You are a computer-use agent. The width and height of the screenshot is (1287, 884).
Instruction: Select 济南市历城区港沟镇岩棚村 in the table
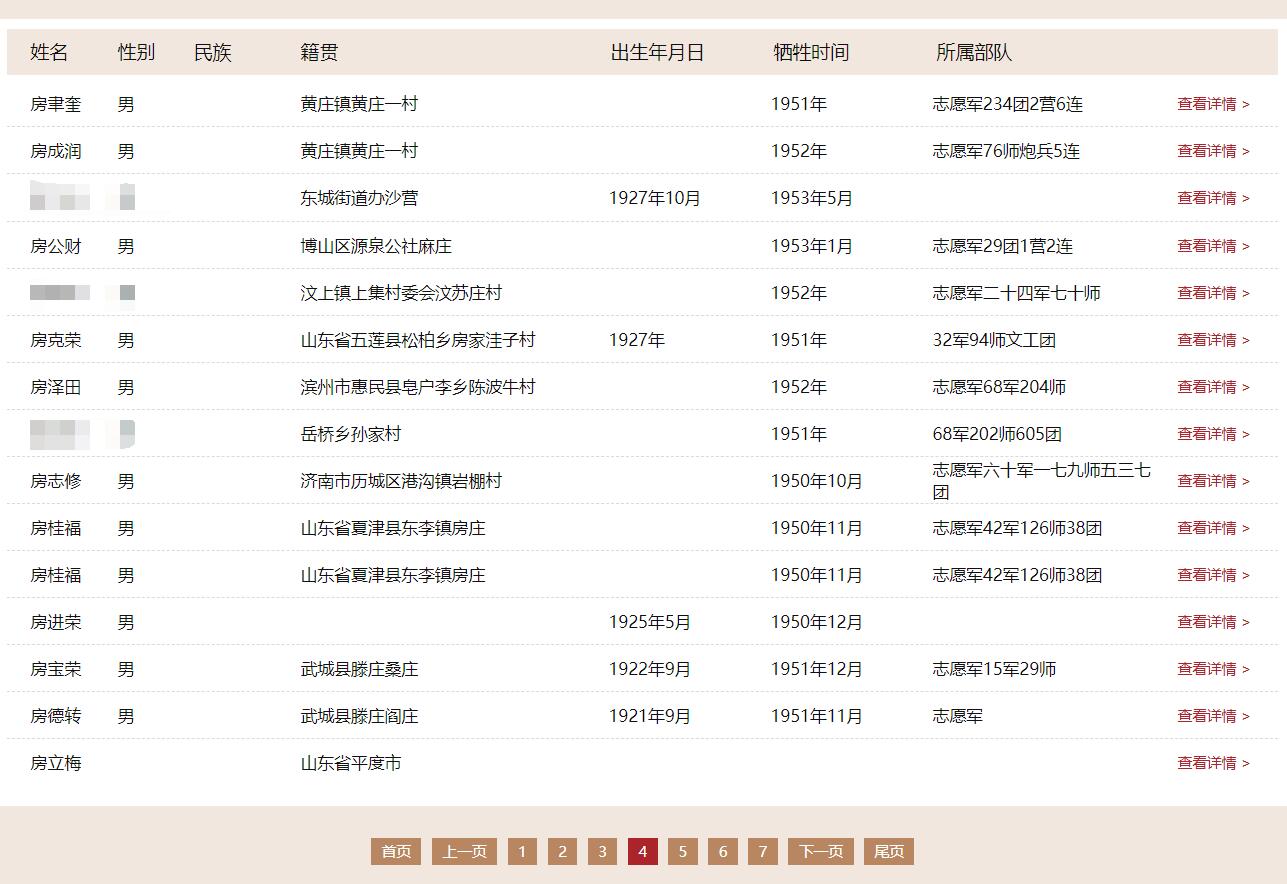point(401,481)
